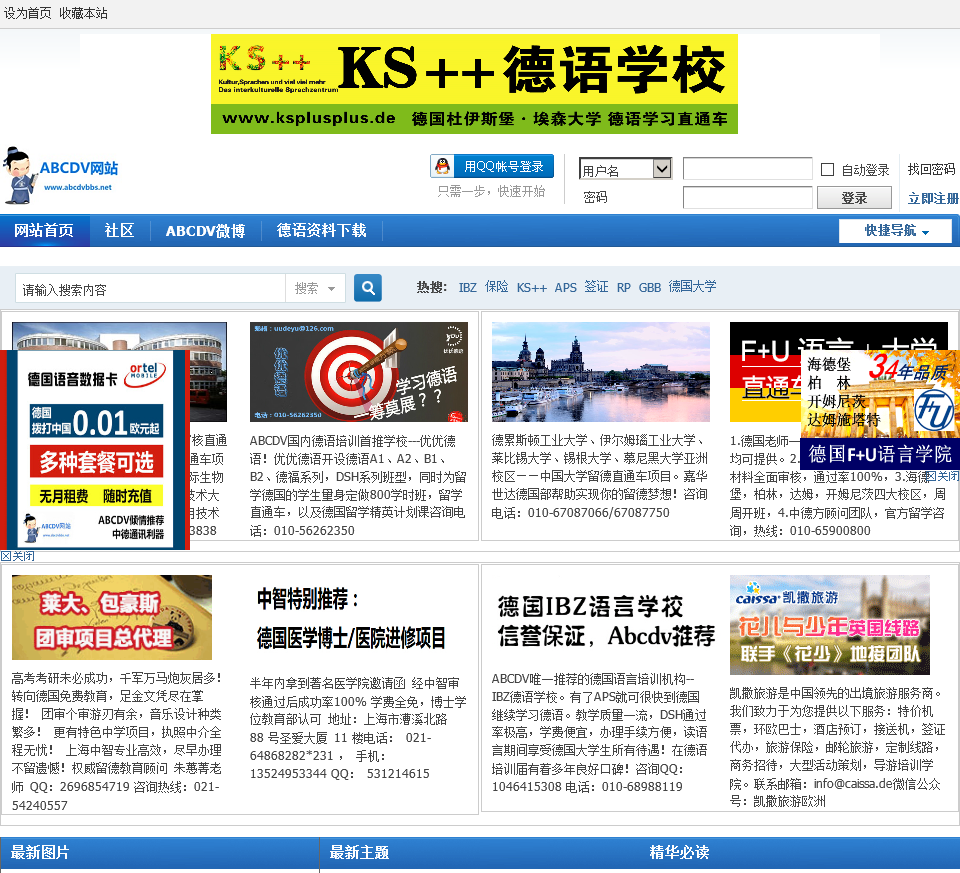Log in with QQ account button
The image size is (960, 873).
492,166
